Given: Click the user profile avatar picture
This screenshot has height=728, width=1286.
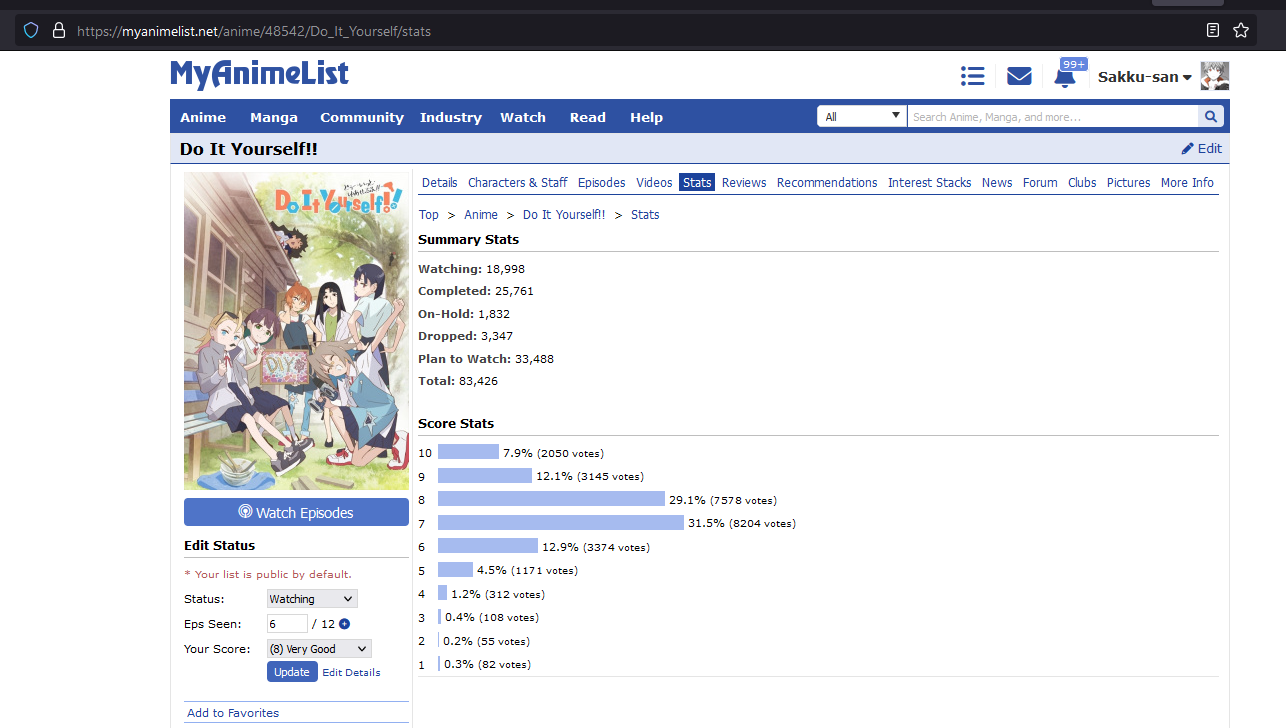Looking at the screenshot, I should 1214,77.
